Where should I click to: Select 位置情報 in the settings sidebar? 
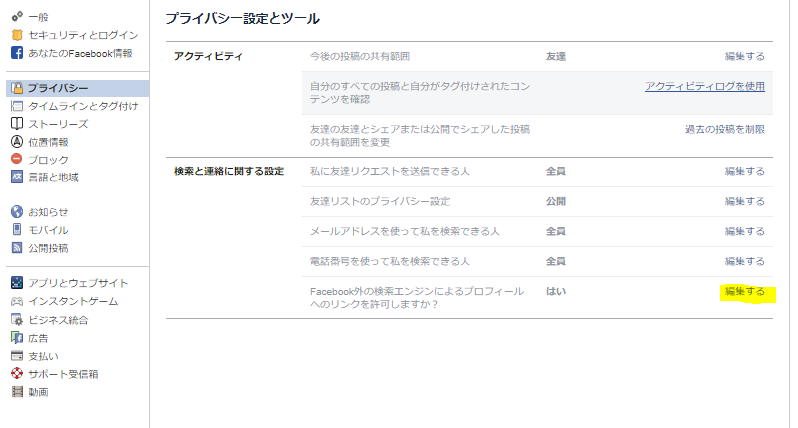(x=48, y=142)
